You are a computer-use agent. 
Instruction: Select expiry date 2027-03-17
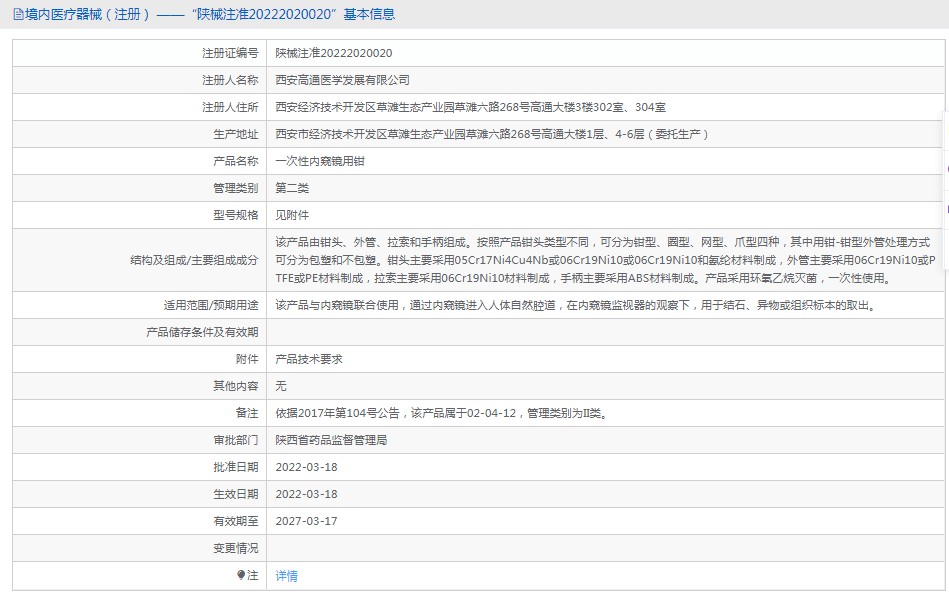[x=306, y=521]
